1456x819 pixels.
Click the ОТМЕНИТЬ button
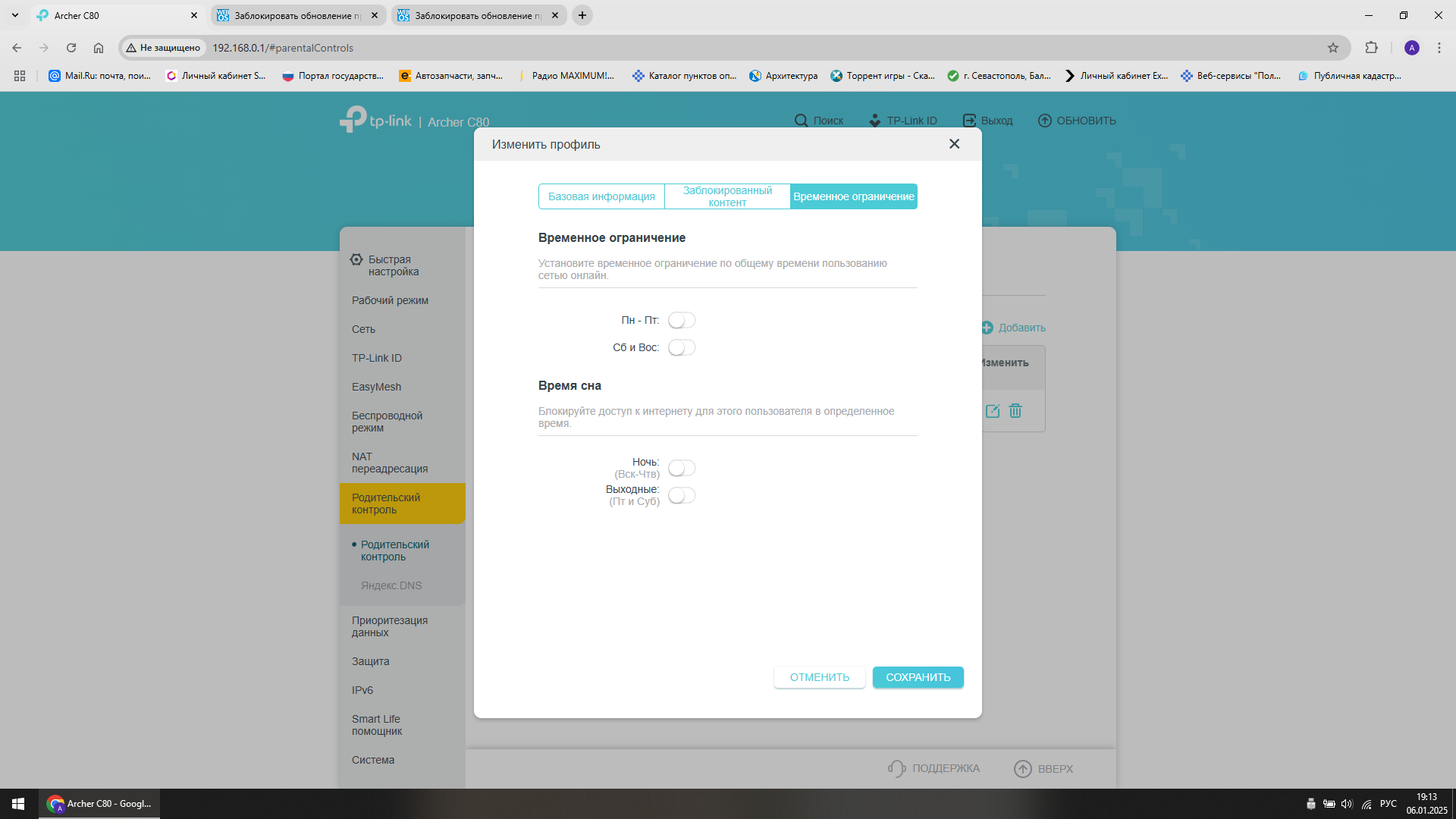pos(819,677)
